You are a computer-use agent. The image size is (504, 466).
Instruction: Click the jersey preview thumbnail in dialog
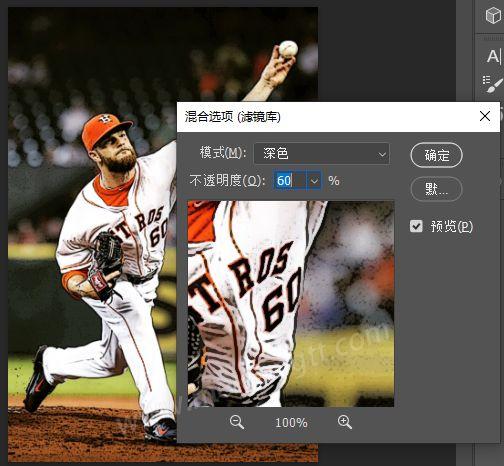click(291, 304)
